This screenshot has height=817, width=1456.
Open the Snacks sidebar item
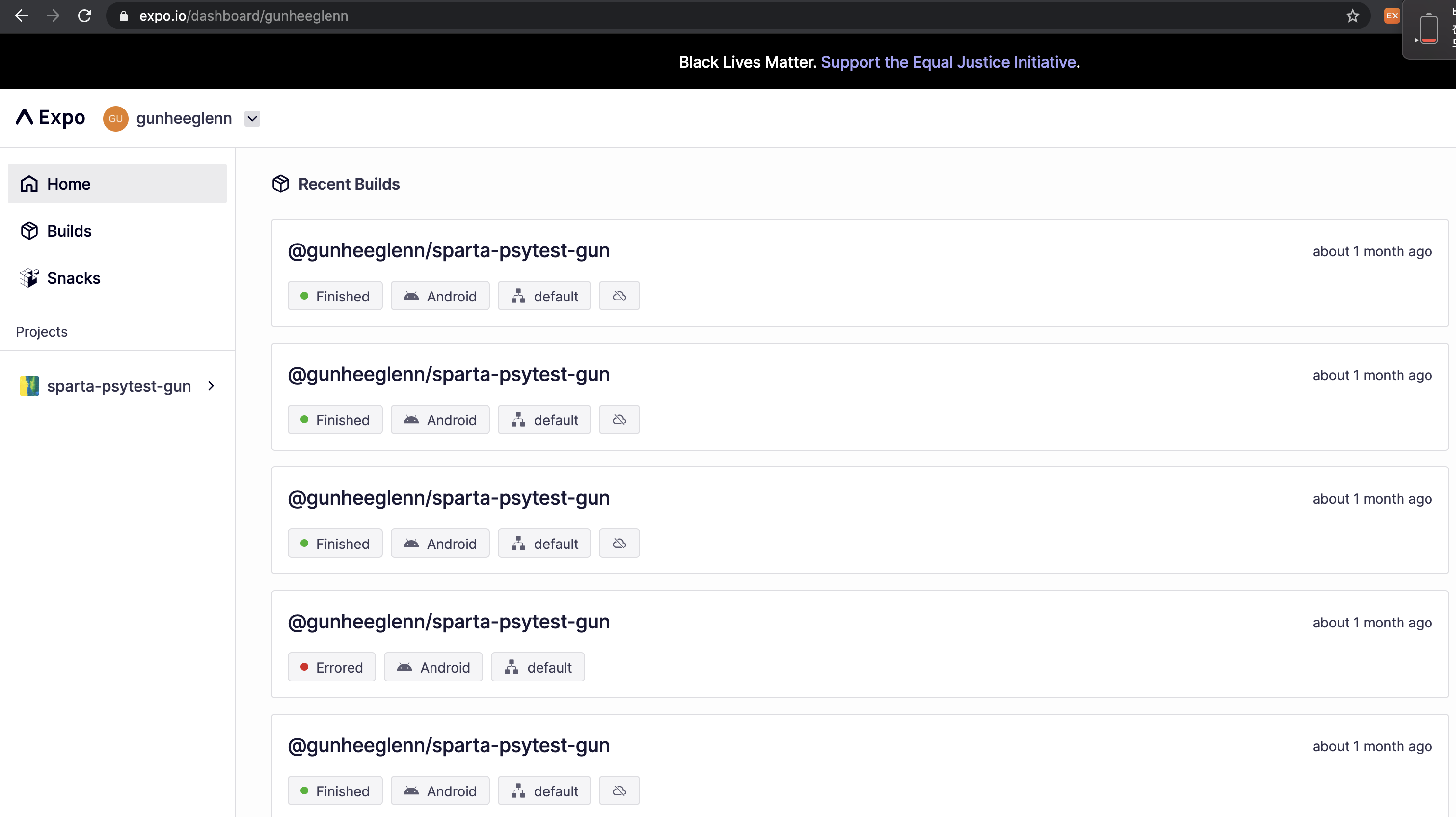tap(73, 278)
